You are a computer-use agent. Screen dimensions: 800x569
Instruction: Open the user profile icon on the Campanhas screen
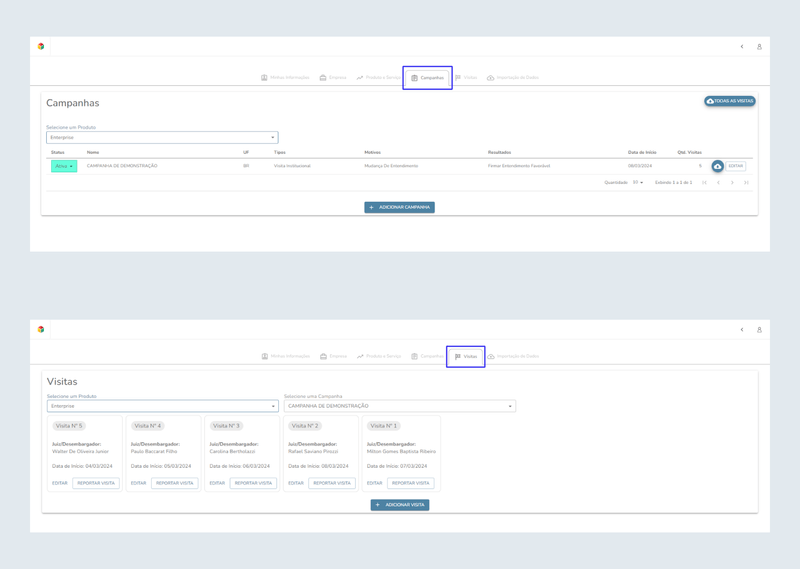pyautogui.click(x=759, y=46)
